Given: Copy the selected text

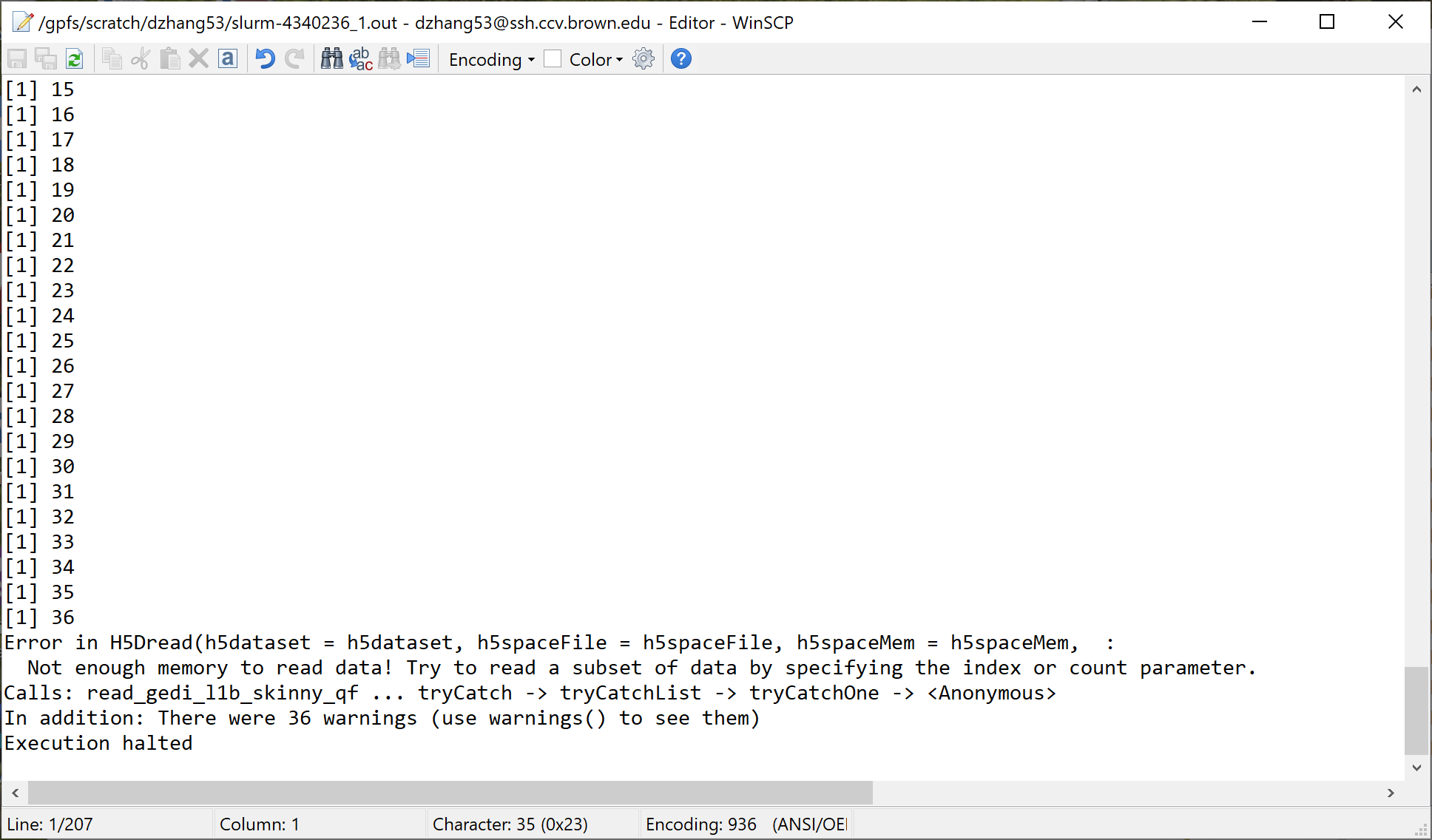Looking at the screenshot, I should coord(112,58).
